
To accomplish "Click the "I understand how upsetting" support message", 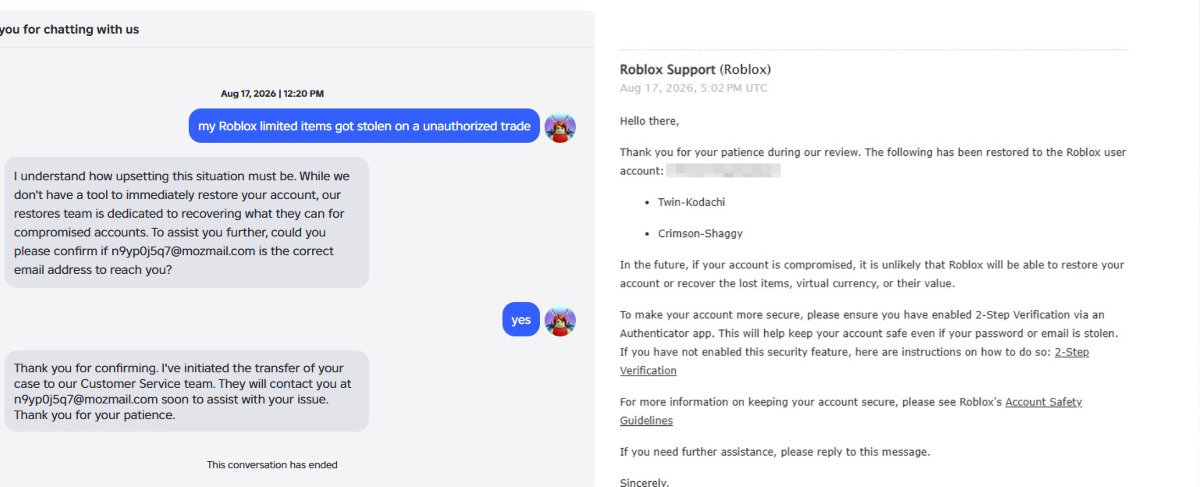I will 187,223.
